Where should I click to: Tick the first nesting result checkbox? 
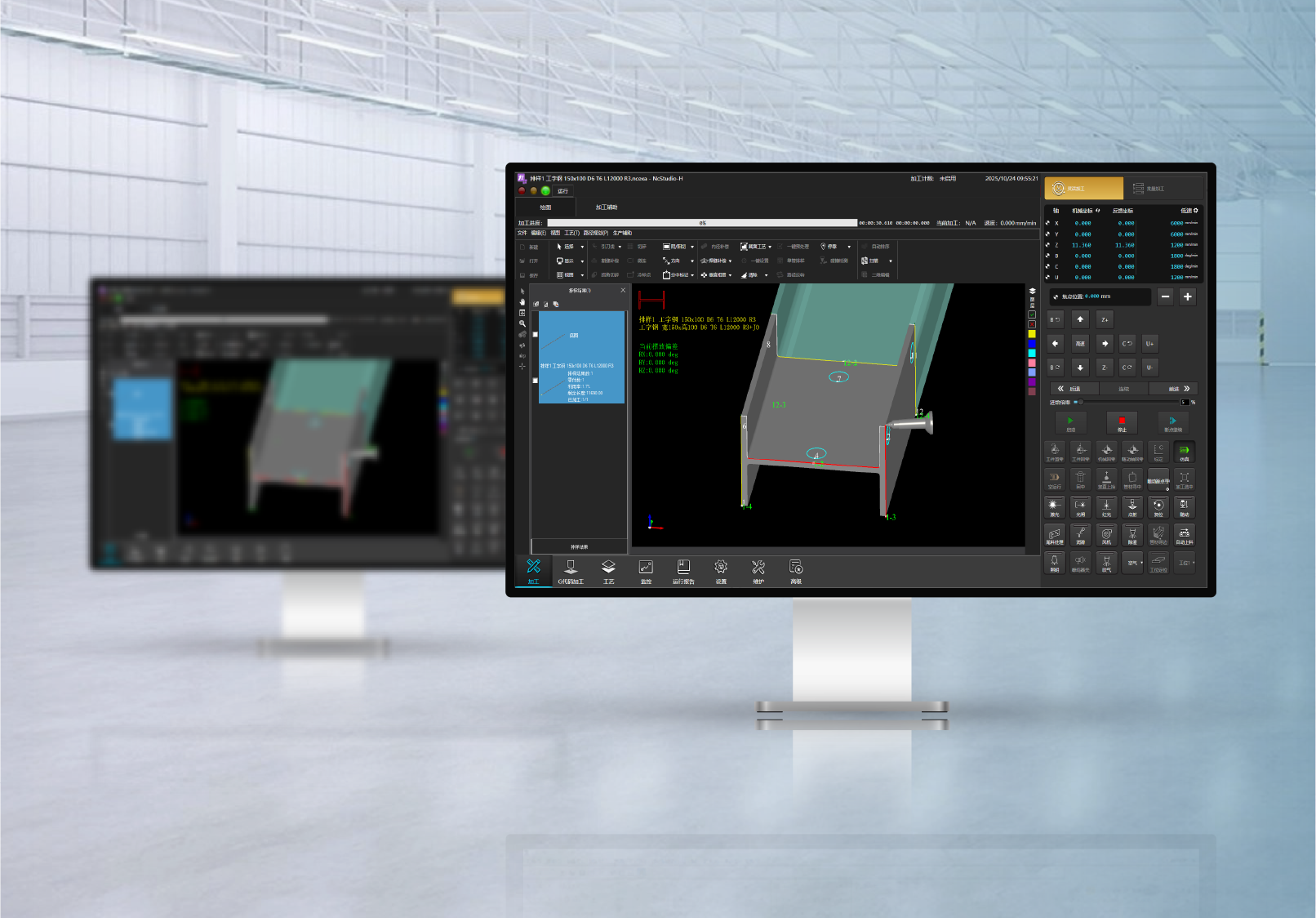(536, 335)
